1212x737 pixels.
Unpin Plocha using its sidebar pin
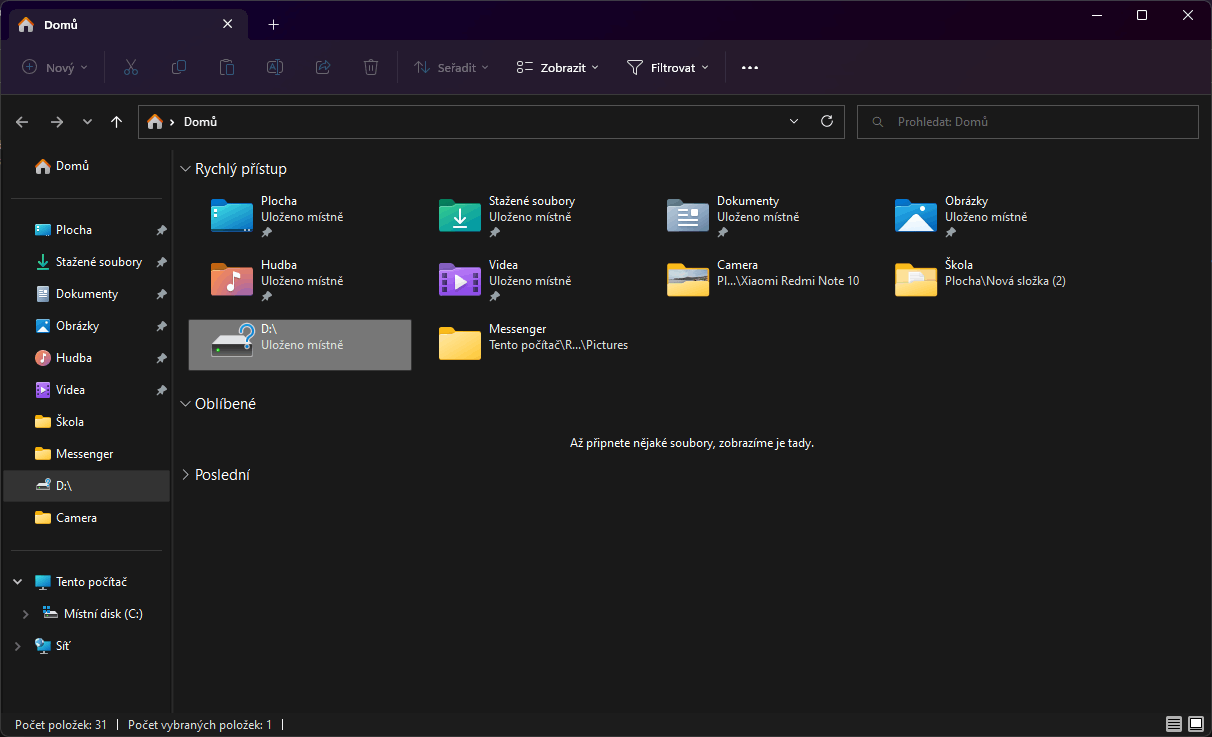click(x=161, y=230)
